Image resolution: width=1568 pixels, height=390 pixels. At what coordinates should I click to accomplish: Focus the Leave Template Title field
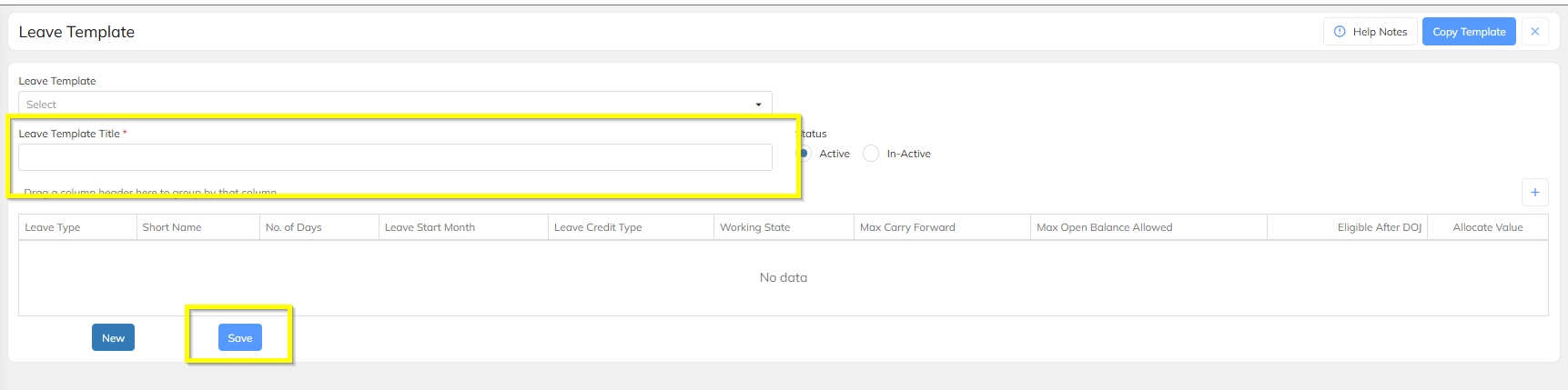(394, 157)
